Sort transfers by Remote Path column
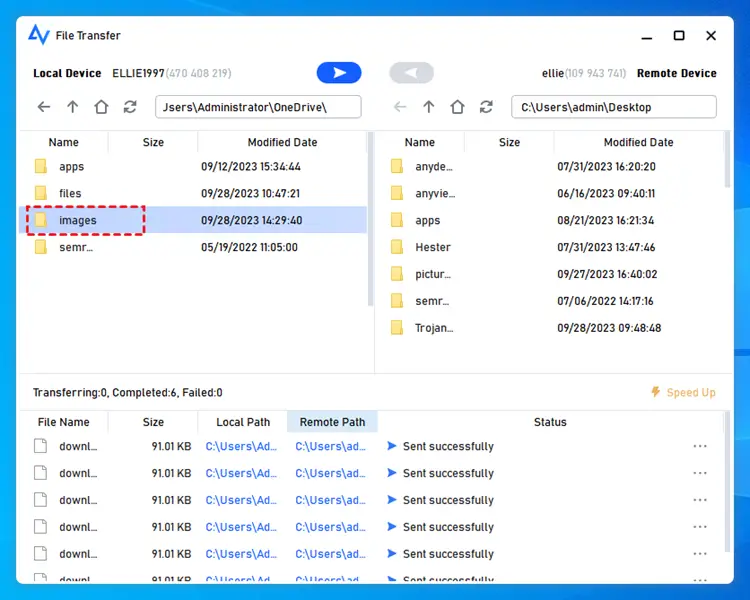 pyautogui.click(x=332, y=422)
